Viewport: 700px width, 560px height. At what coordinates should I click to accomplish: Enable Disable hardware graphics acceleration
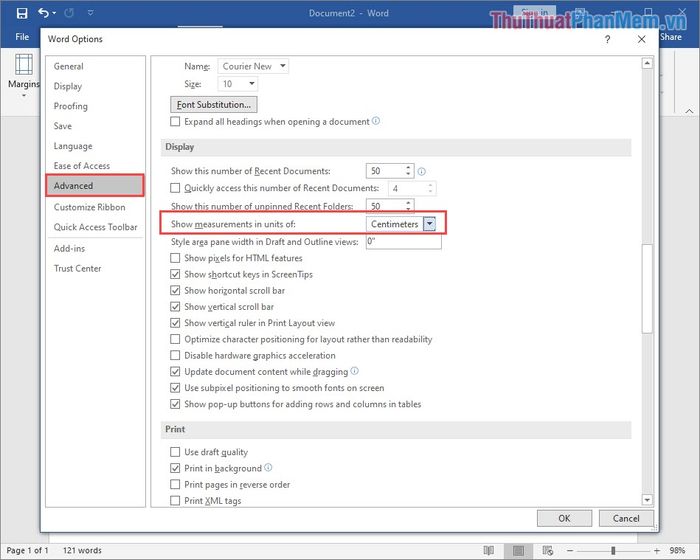pos(175,355)
